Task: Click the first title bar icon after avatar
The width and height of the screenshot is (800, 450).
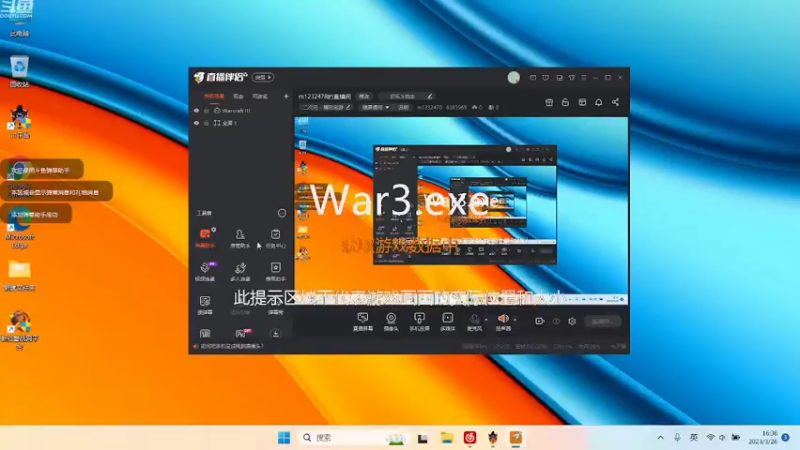Action: click(x=533, y=78)
